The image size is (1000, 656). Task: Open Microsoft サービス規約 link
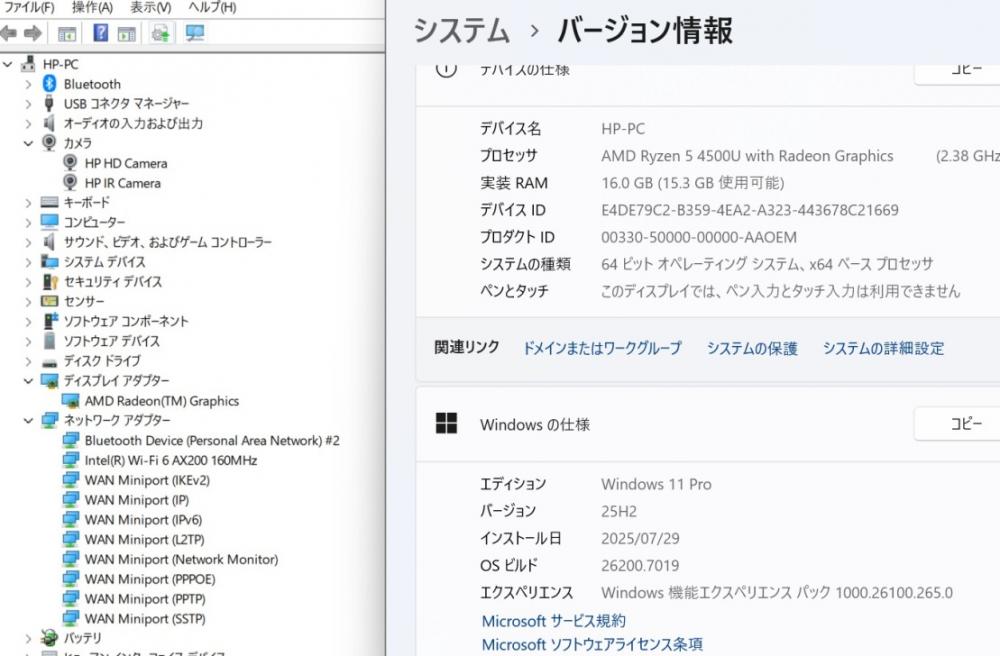point(554,621)
